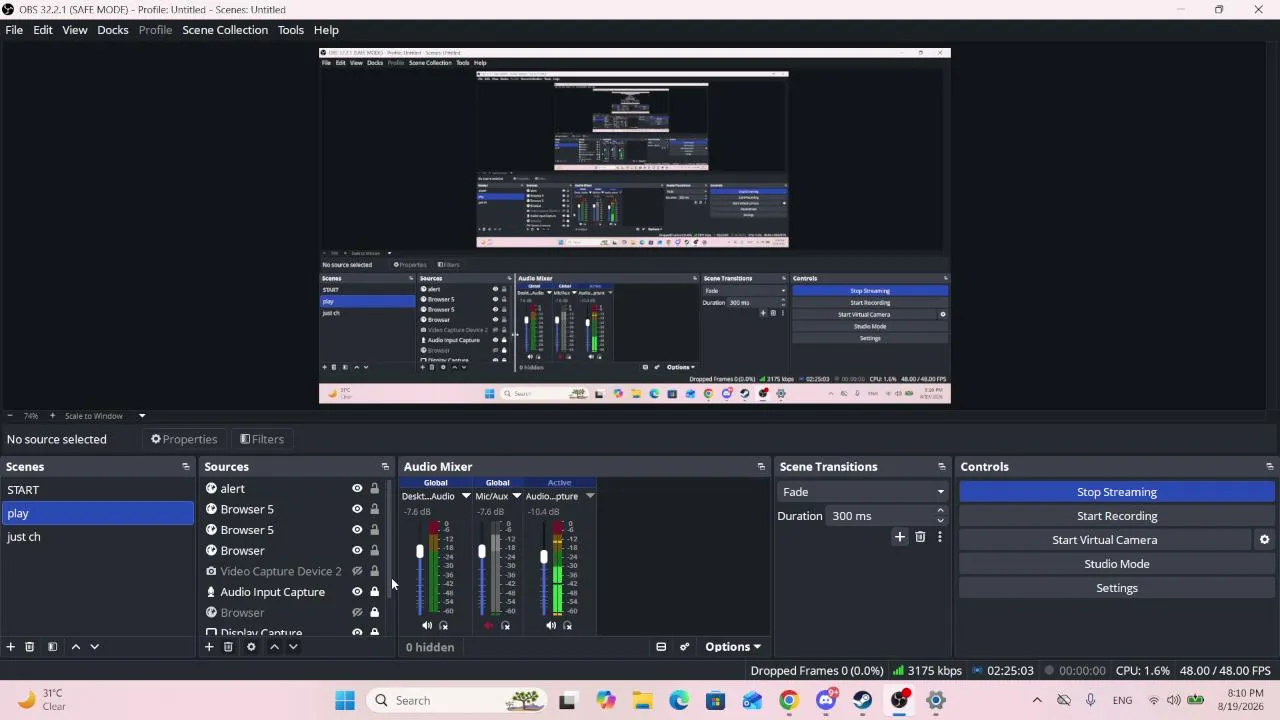Screen dimensions: 1280x720
Task: Open the Scene Collection menu
Action: tap(225, 30)
